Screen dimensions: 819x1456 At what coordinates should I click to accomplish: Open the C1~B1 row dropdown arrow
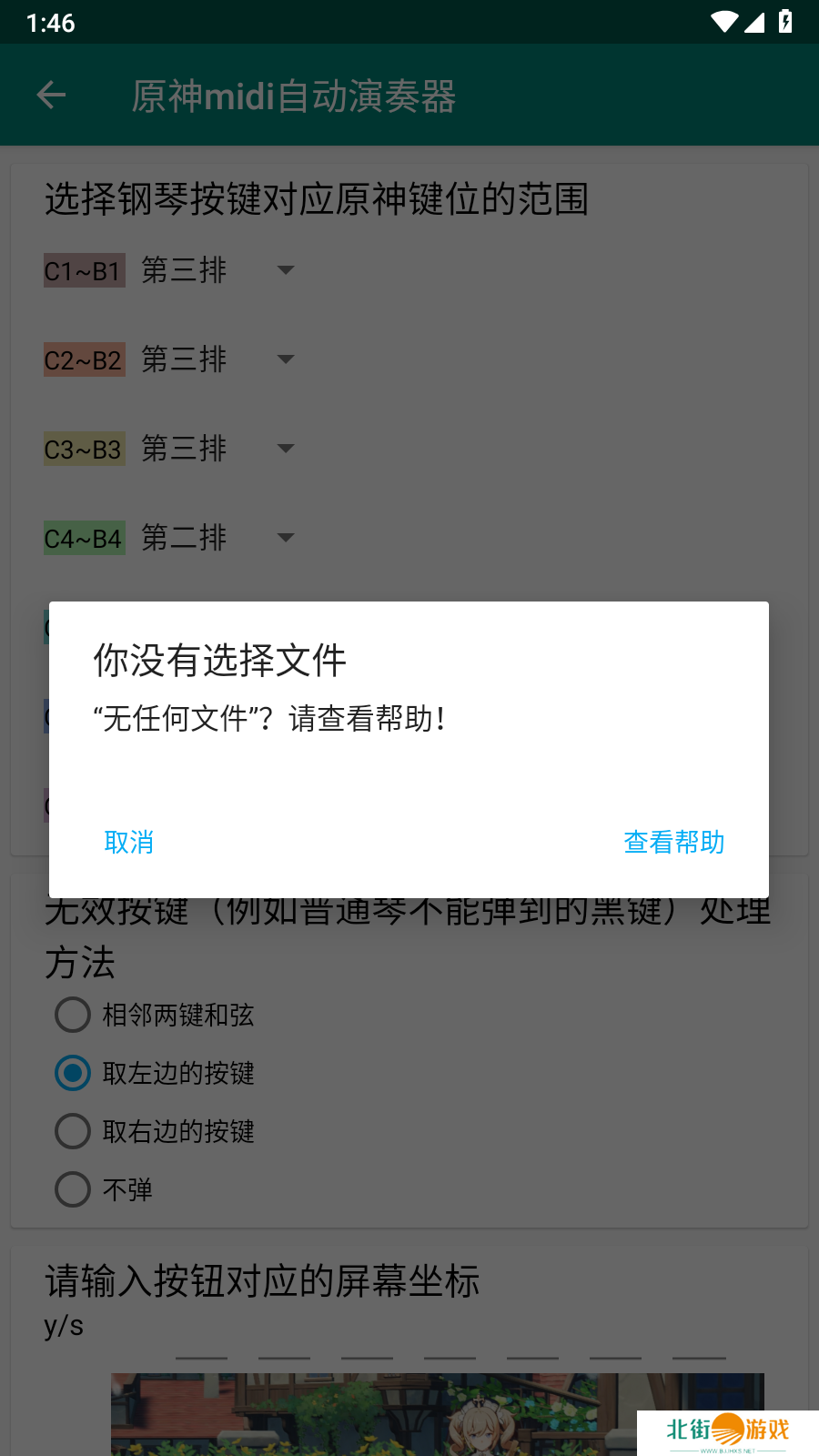[286, 270]
